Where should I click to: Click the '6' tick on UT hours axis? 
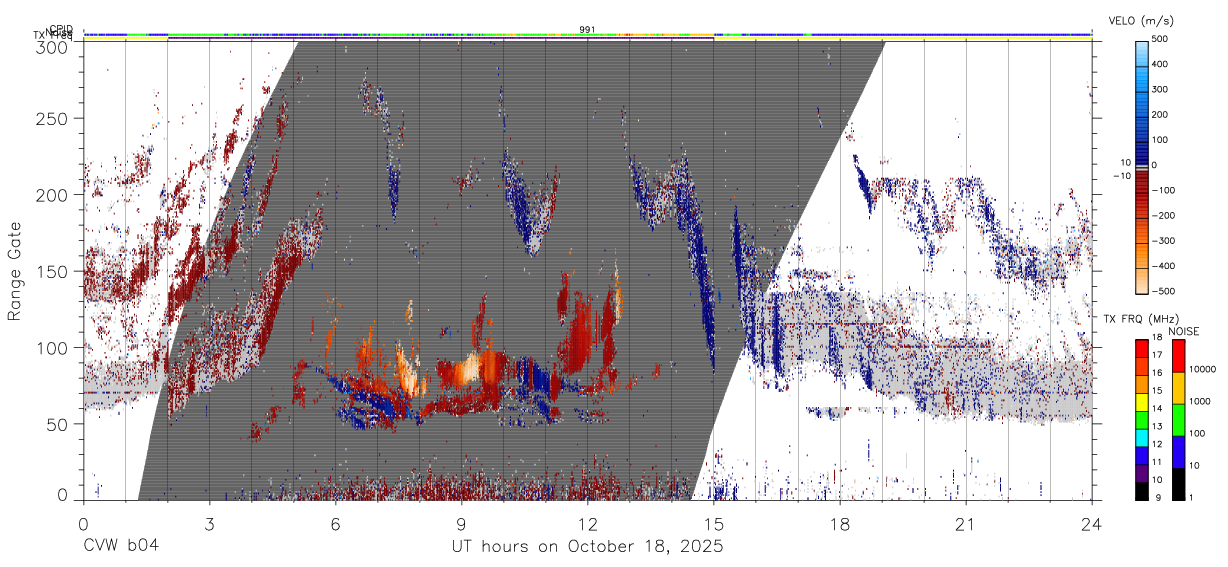(336, 523)
